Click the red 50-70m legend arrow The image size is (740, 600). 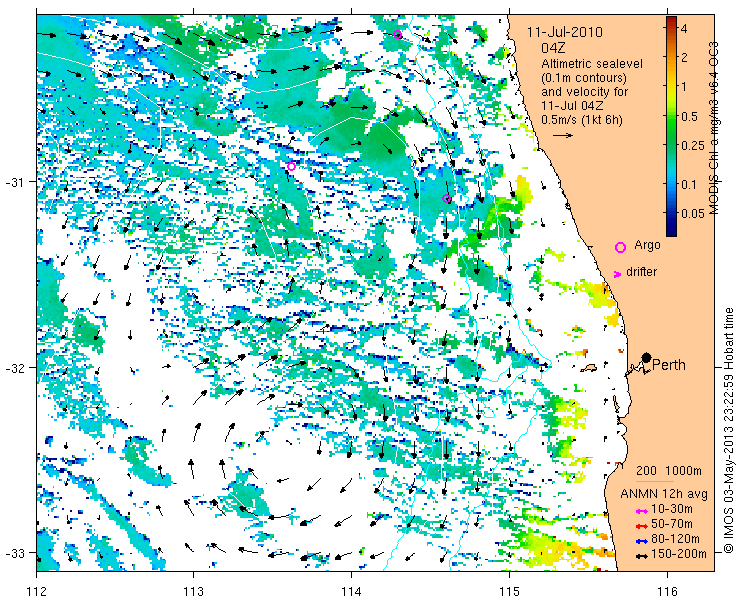click(x=641, y=526)
